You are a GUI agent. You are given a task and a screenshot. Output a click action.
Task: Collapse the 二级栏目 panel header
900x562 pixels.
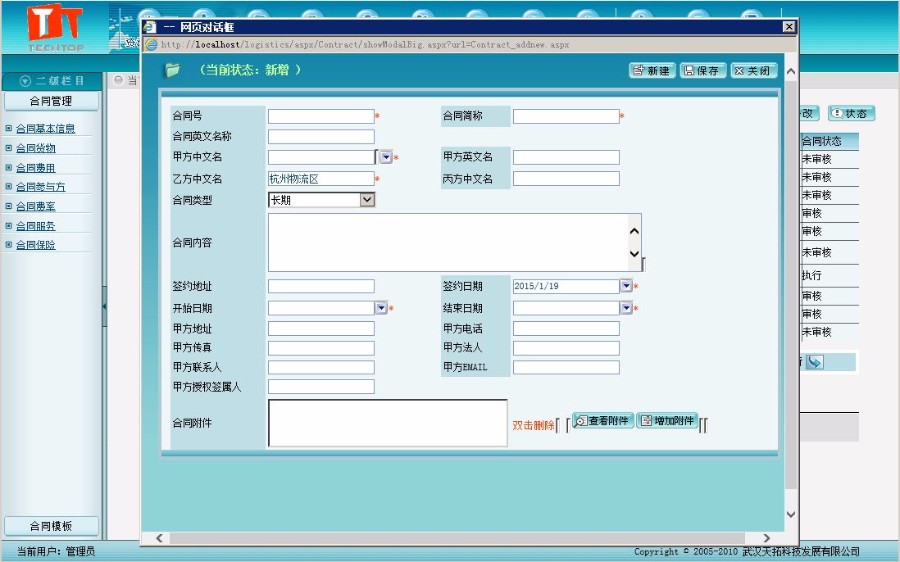point(52,81)
